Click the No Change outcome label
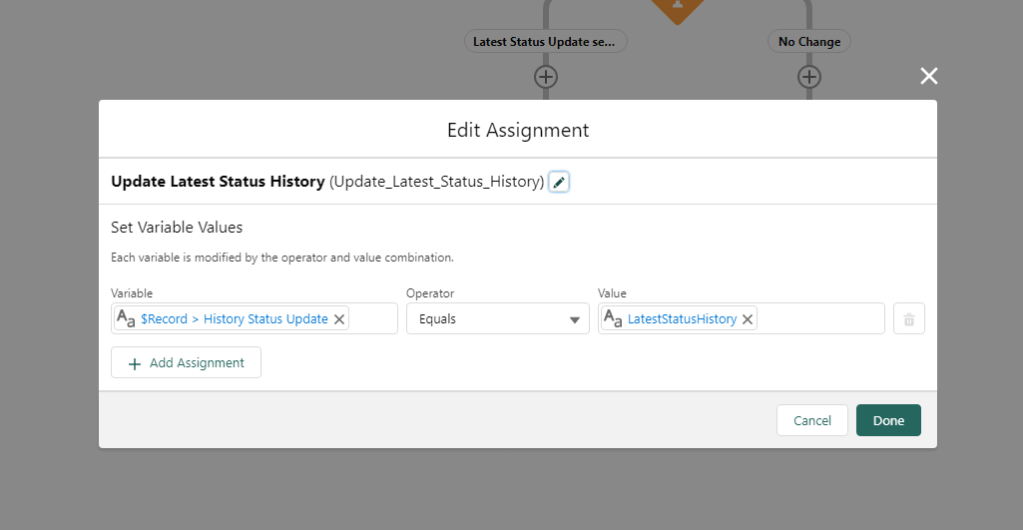Screen dimensions: 1023x530 [809, 42]
